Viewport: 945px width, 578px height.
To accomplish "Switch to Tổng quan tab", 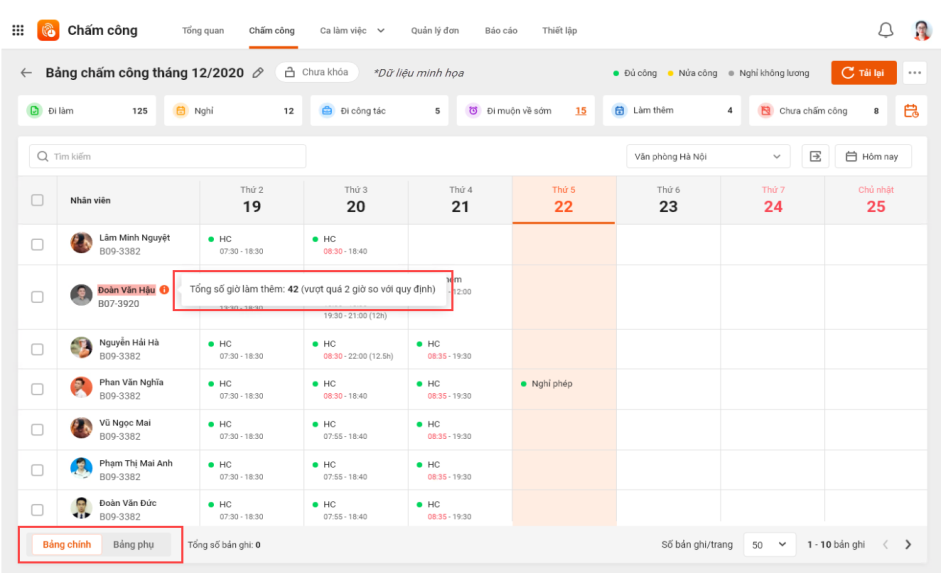I will (x=202, y=31).
